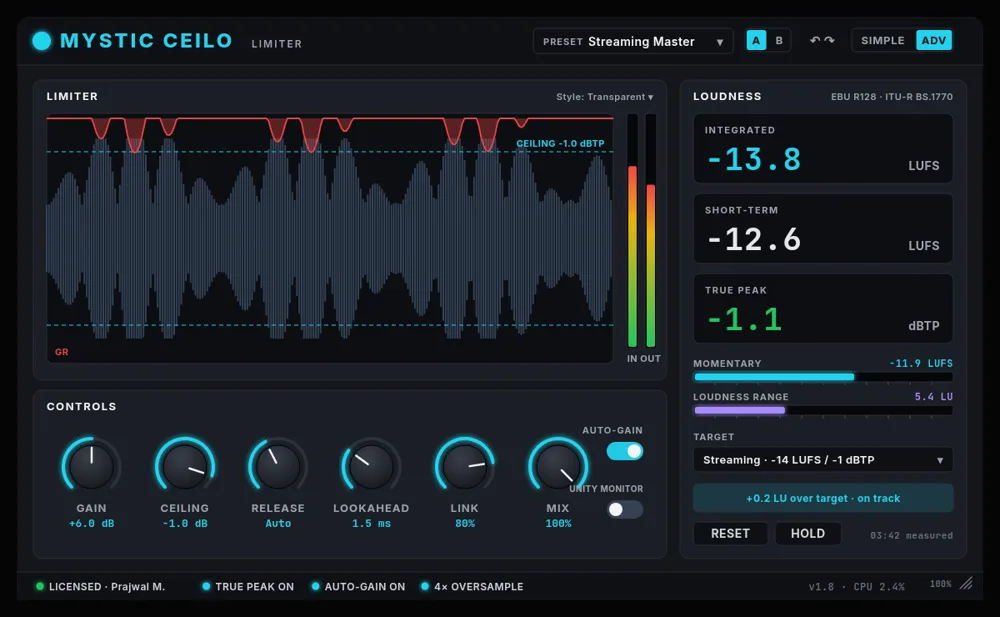Click the 5.4 LU range value
Screen dimensions: 1000x617
934,396
